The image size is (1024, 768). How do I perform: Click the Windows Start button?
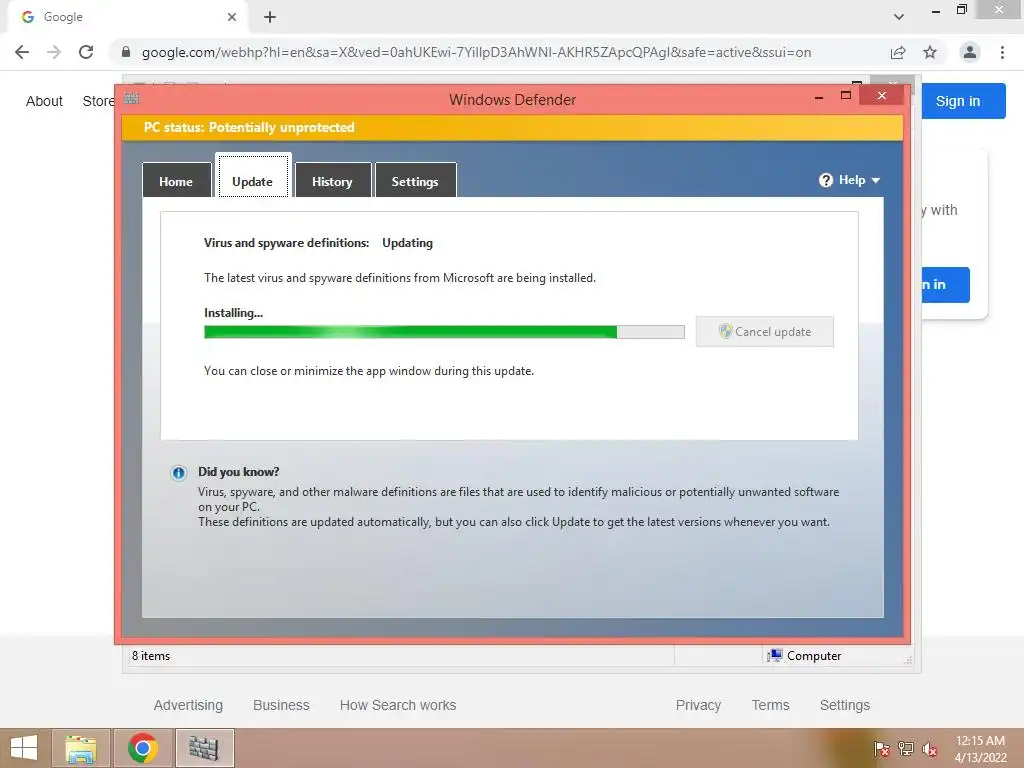tap(24, 748)
